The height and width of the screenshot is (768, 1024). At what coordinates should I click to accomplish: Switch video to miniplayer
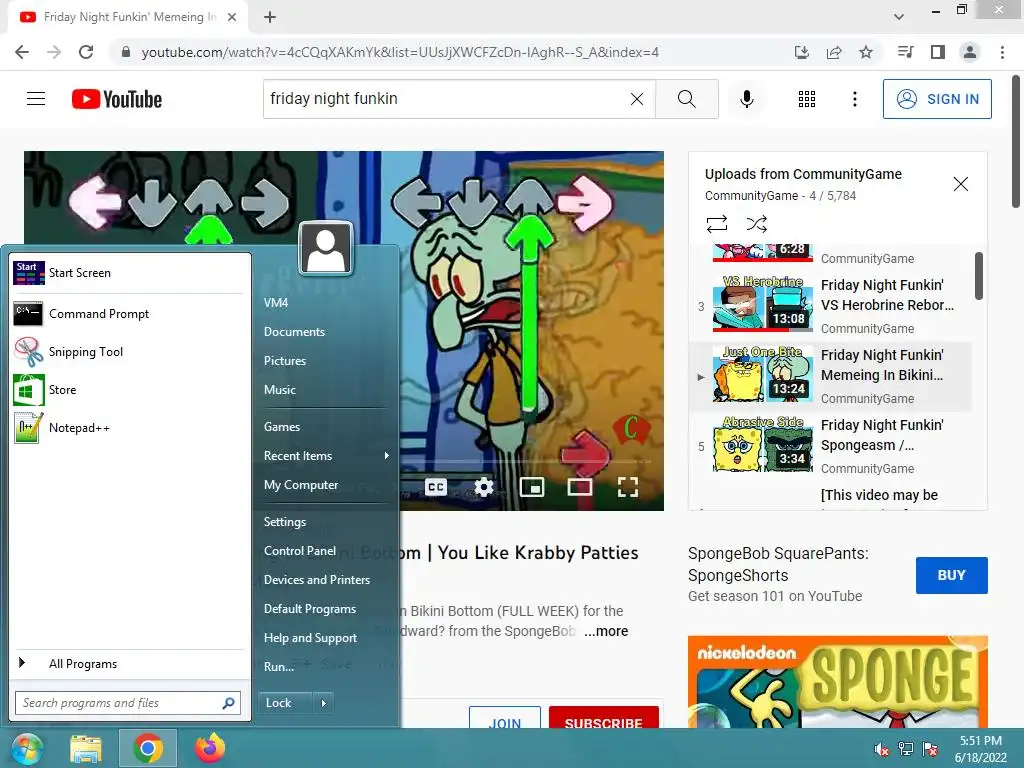coord(532,487)
